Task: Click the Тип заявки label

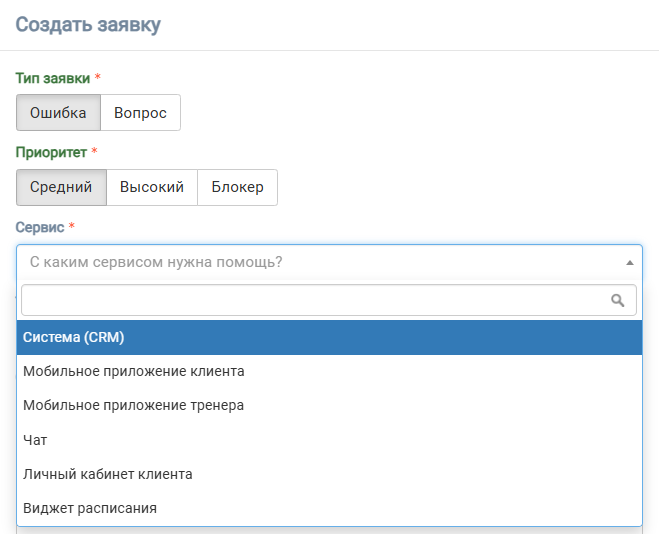Action: [x=53, y=78]
